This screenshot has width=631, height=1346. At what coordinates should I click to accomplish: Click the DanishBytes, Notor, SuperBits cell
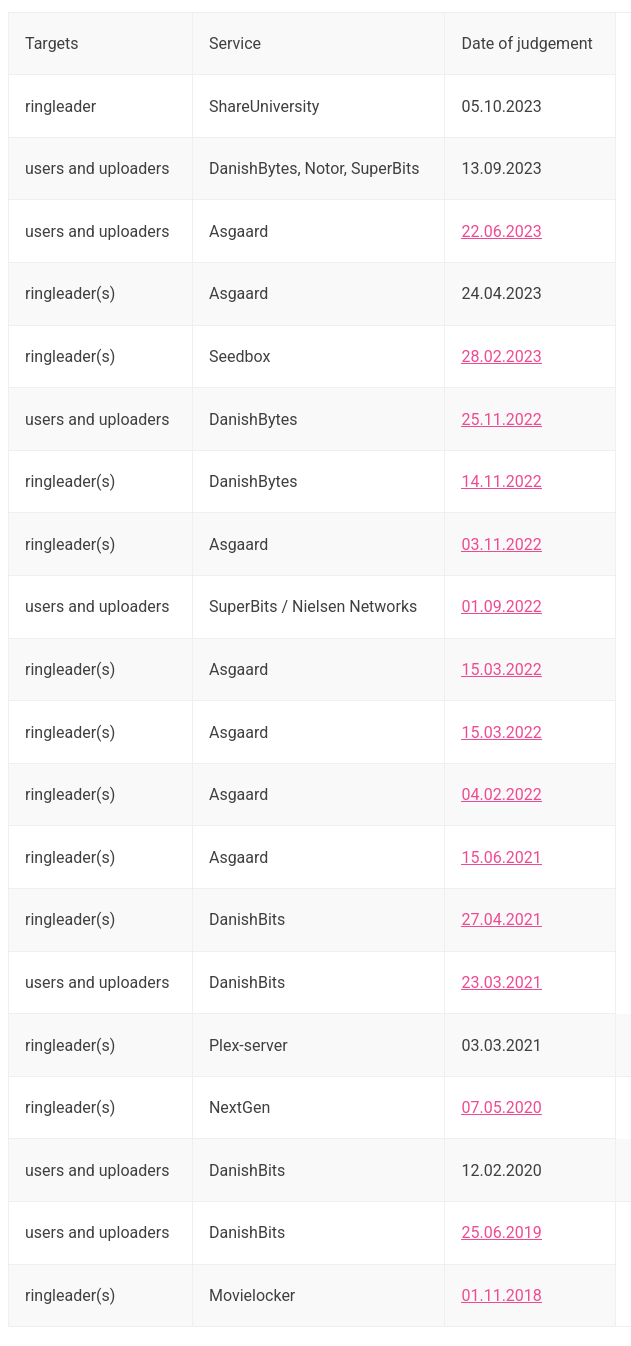pos(314,168)
